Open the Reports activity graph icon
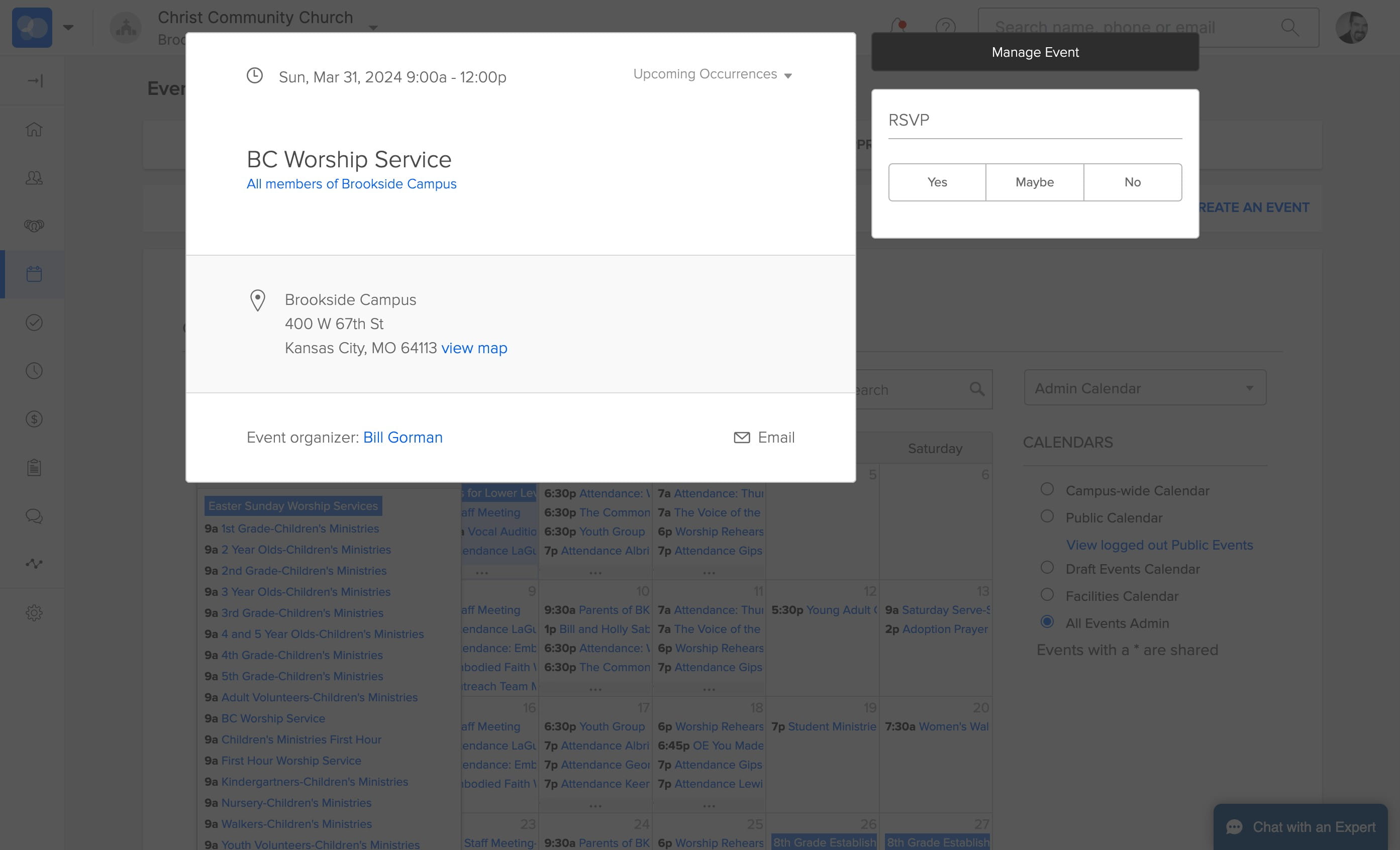This screenshot has height=850, width=1400. (34, 564)
